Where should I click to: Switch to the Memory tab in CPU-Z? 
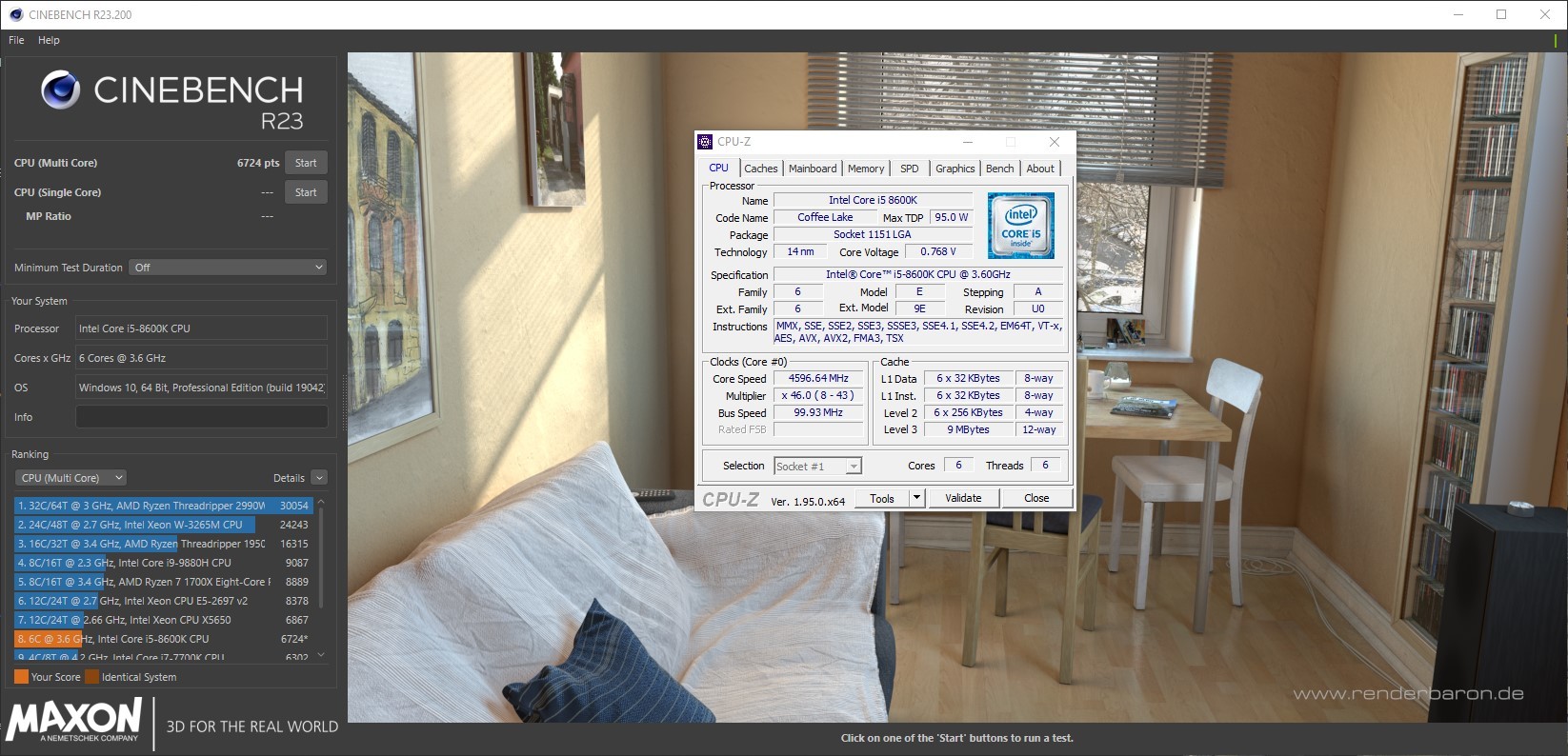[866, 169]
